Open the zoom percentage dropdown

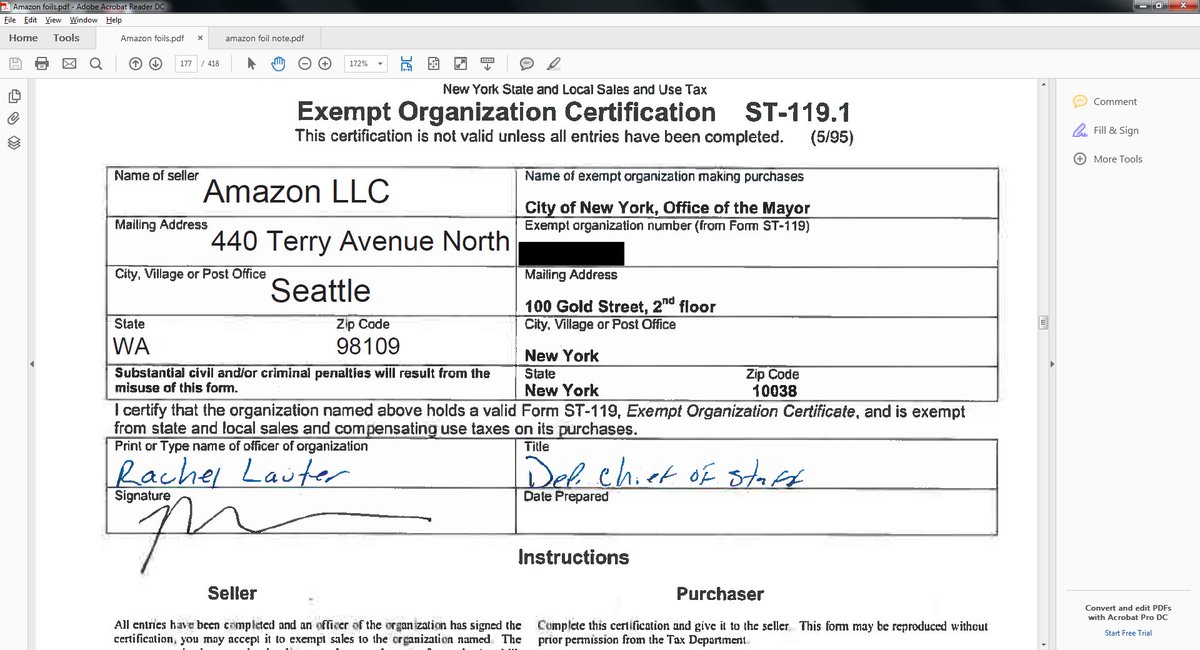pos(381,63)
